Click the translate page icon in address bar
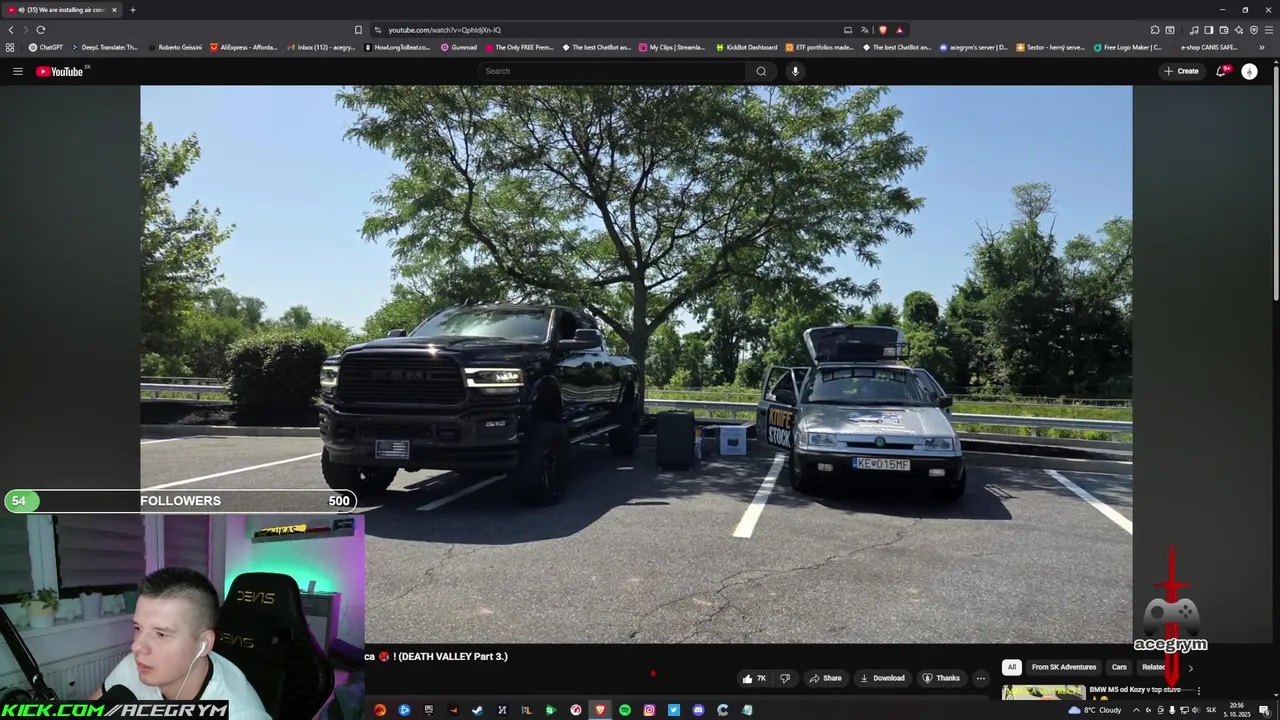Image resolution: width=1280 pixels, height=720 pixels. (865, 30)
